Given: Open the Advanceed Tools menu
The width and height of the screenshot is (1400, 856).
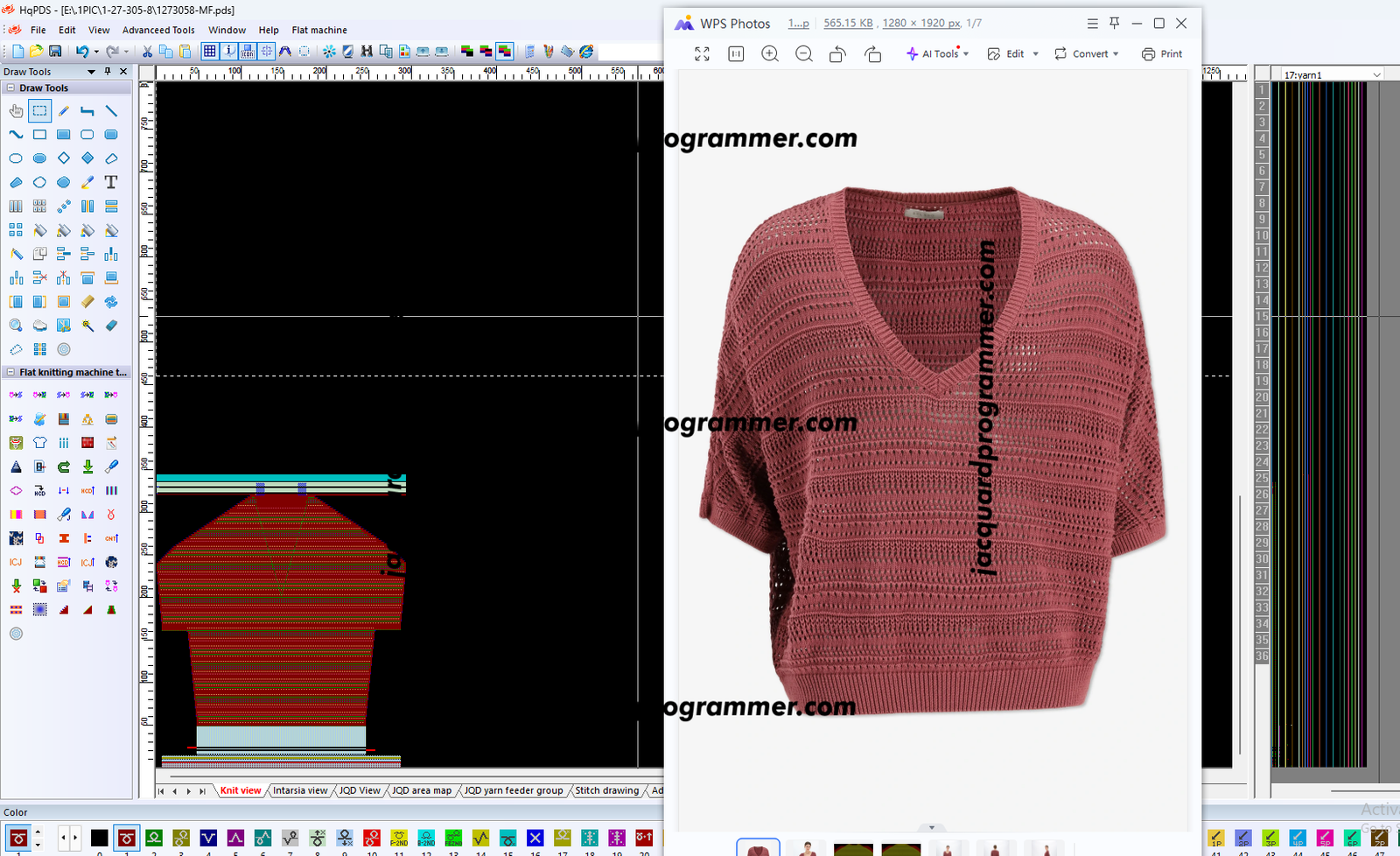Looking at the screenshot, I should [x=158, y=30].
